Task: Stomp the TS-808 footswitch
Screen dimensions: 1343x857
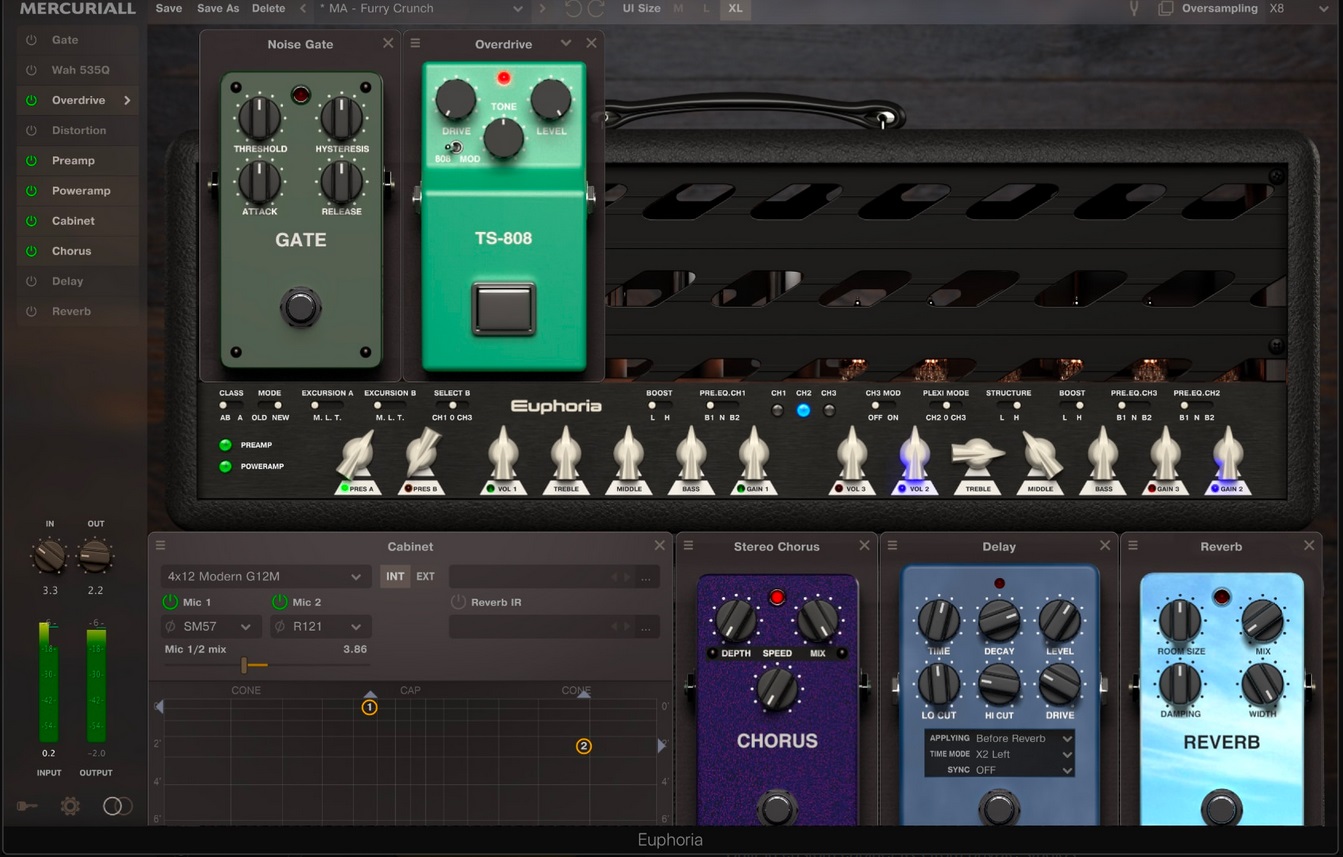Action: point(504,308)
